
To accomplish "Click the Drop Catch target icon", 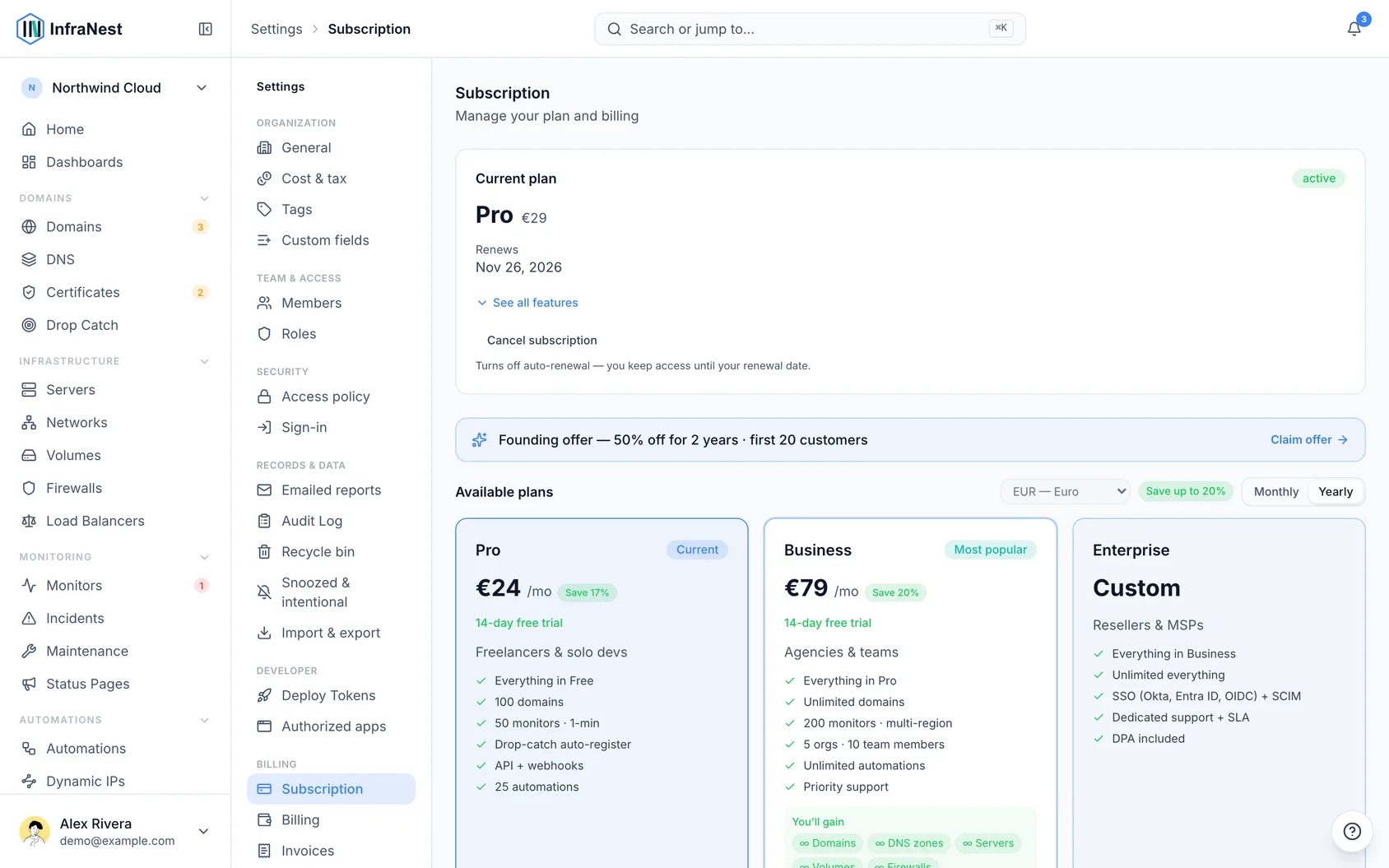I will (29, 325).
